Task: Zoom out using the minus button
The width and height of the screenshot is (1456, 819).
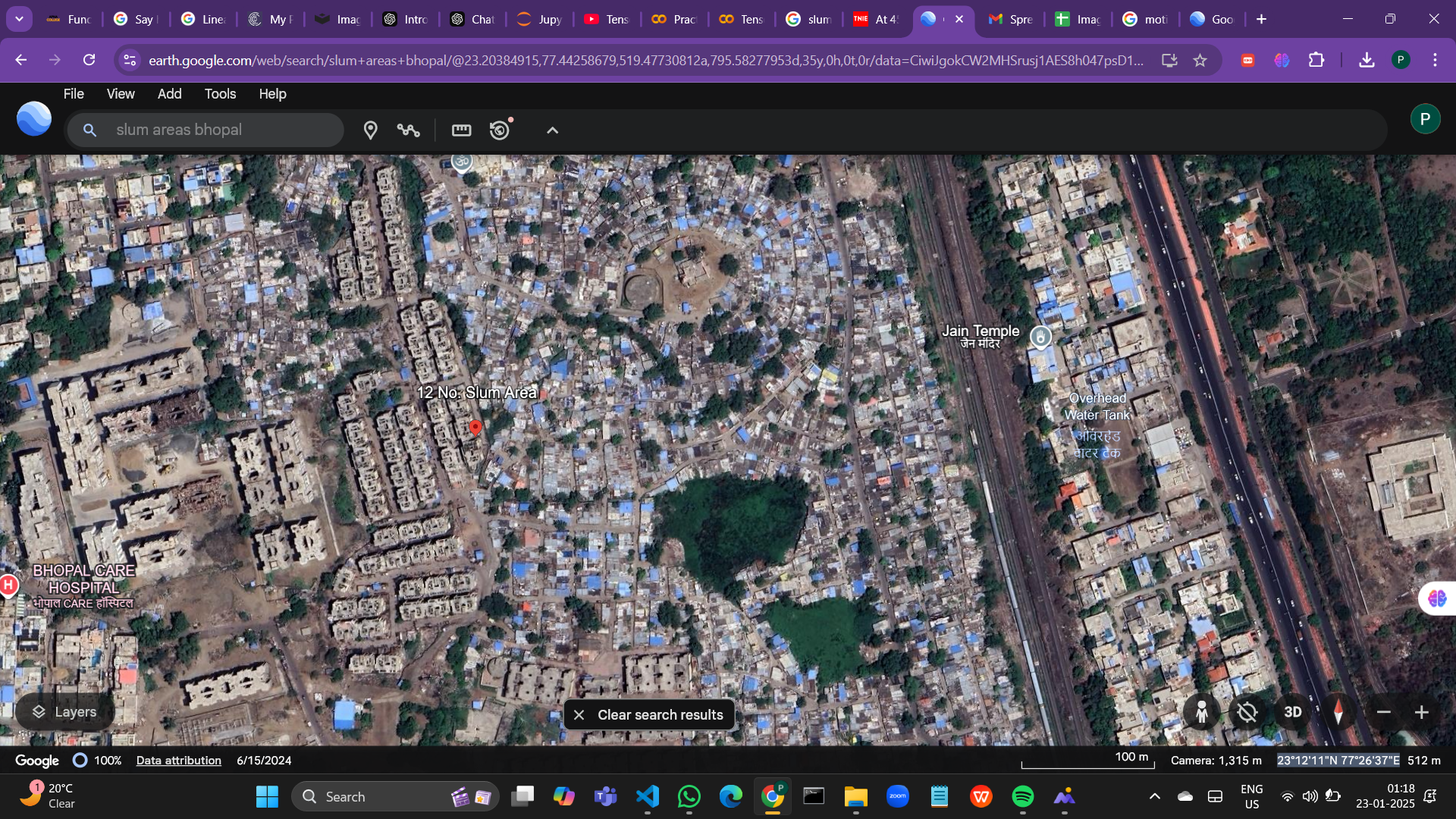Action: (x=1383, y=712)
